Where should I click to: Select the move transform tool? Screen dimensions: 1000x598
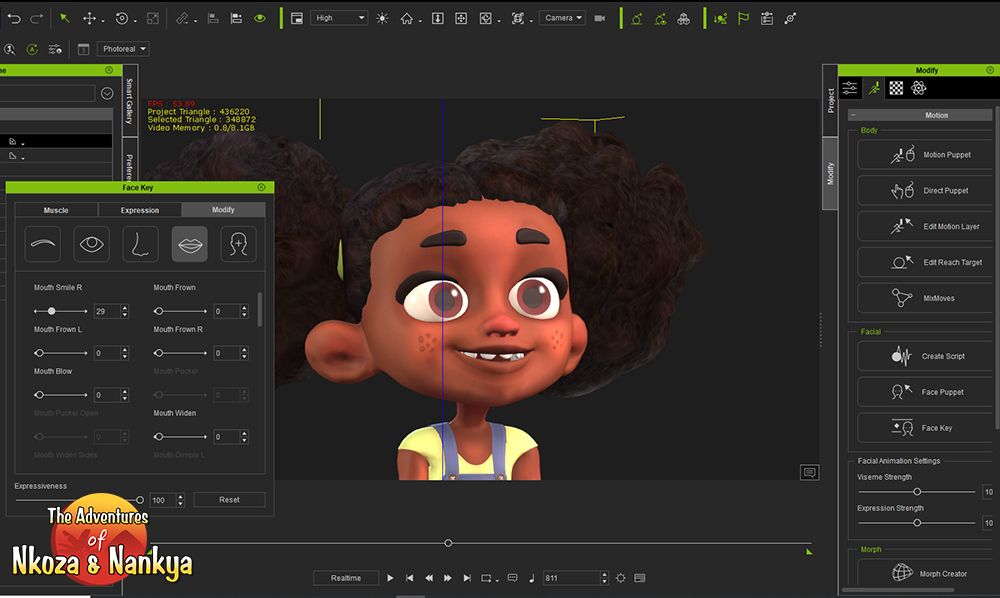90,18
